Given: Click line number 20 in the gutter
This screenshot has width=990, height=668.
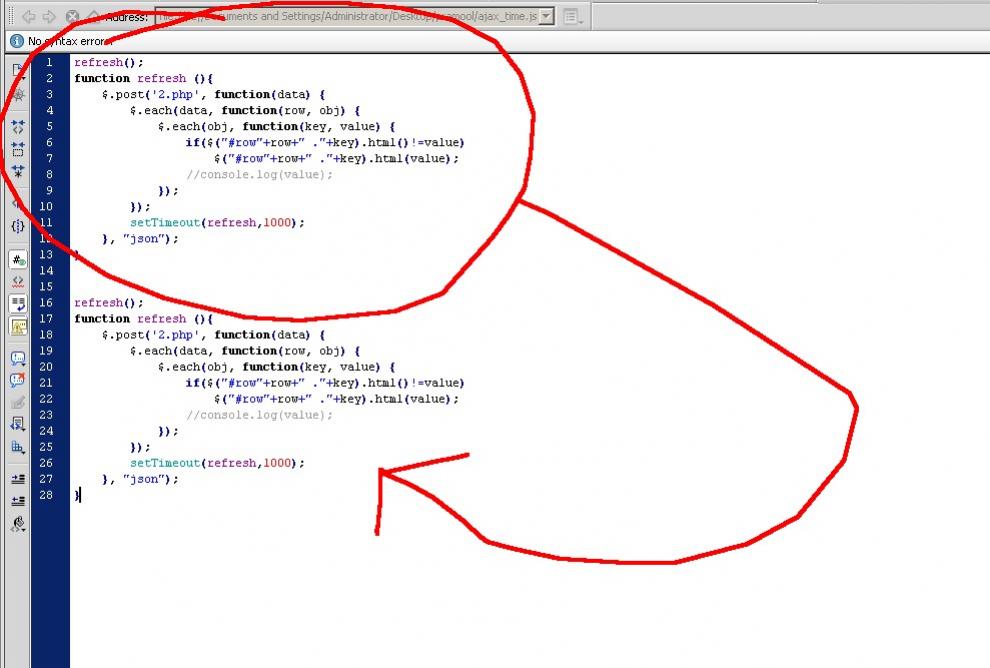Looking at the screenshot, I should 46,367.
